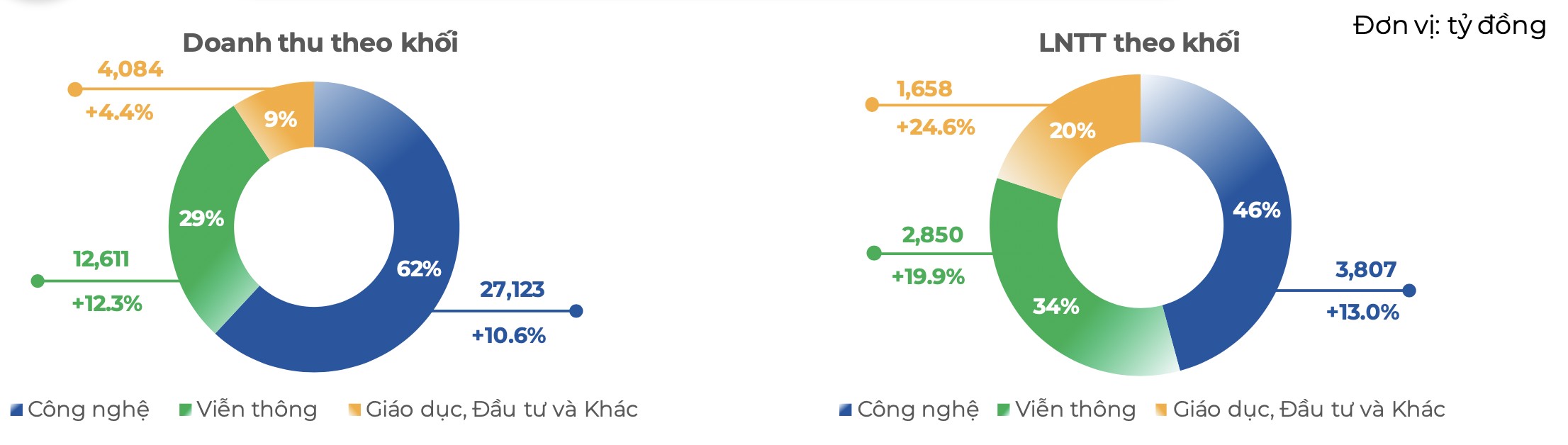Select the 20% orange LNTT segment

coord(1070,131)
